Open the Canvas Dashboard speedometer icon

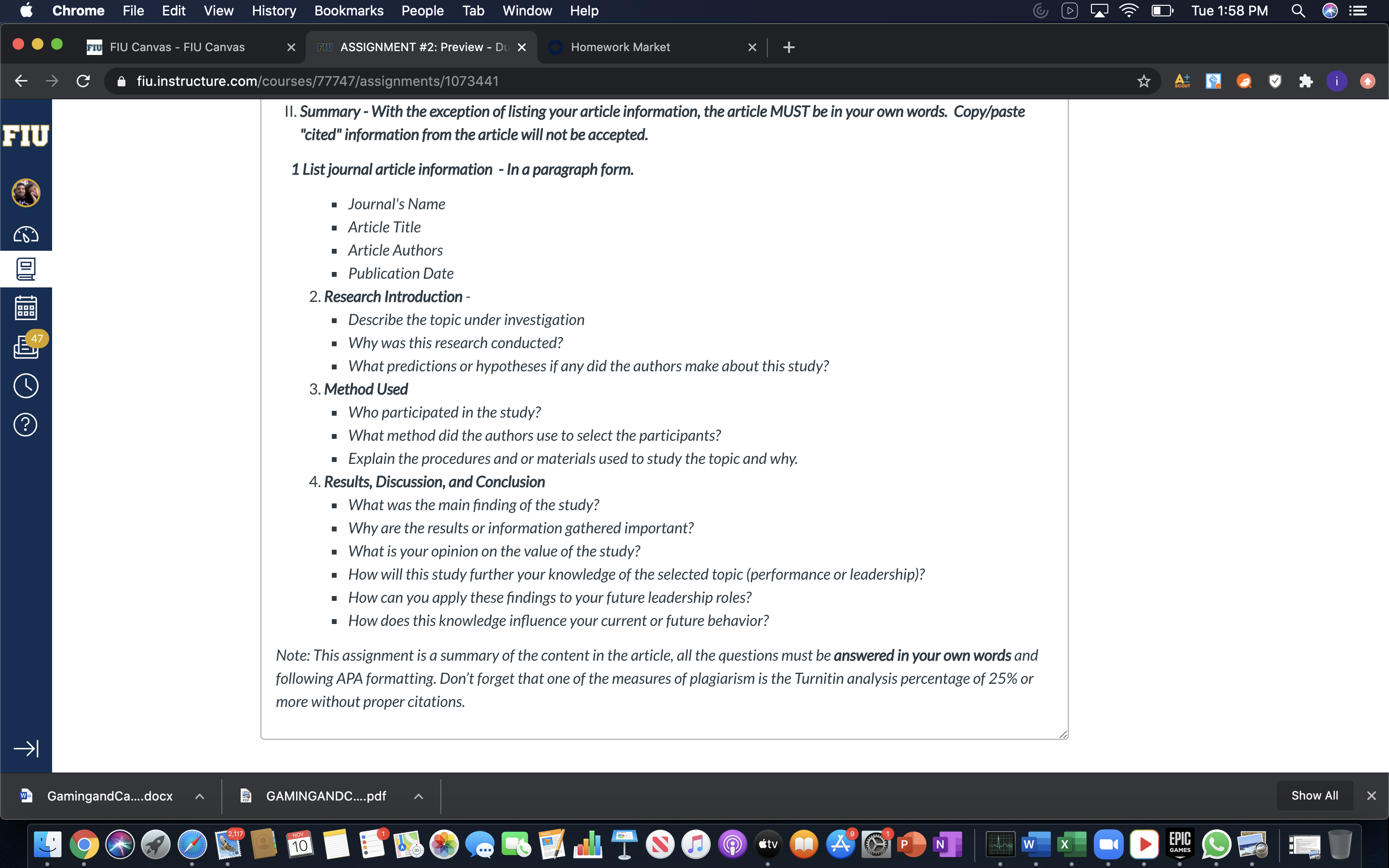pos(26,234)
